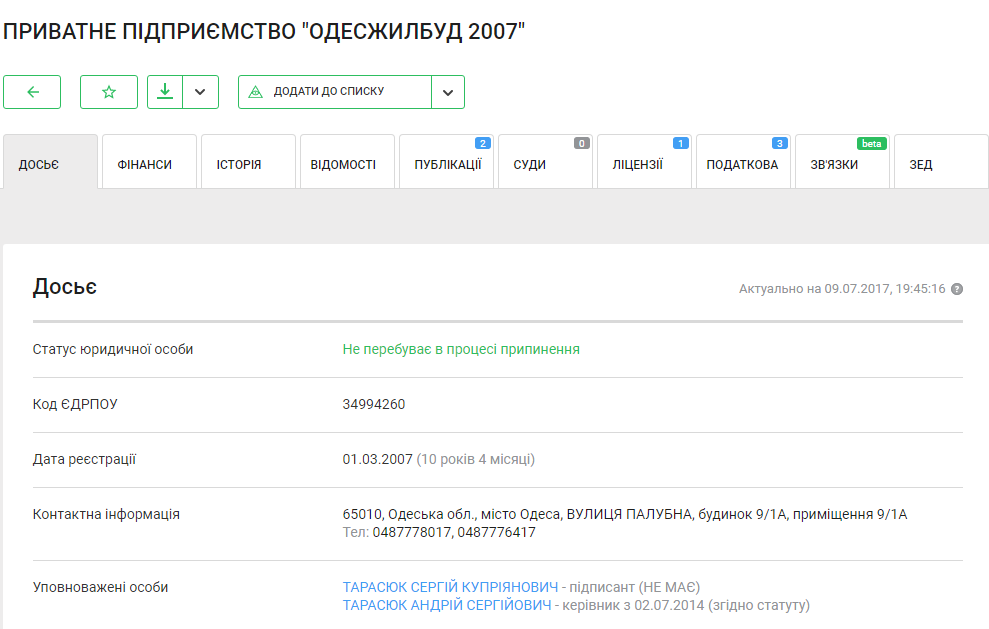Expand the 'Додати до списку' dropdown chevron
This screenshot has width=989, height=629.
click(448, 92)
